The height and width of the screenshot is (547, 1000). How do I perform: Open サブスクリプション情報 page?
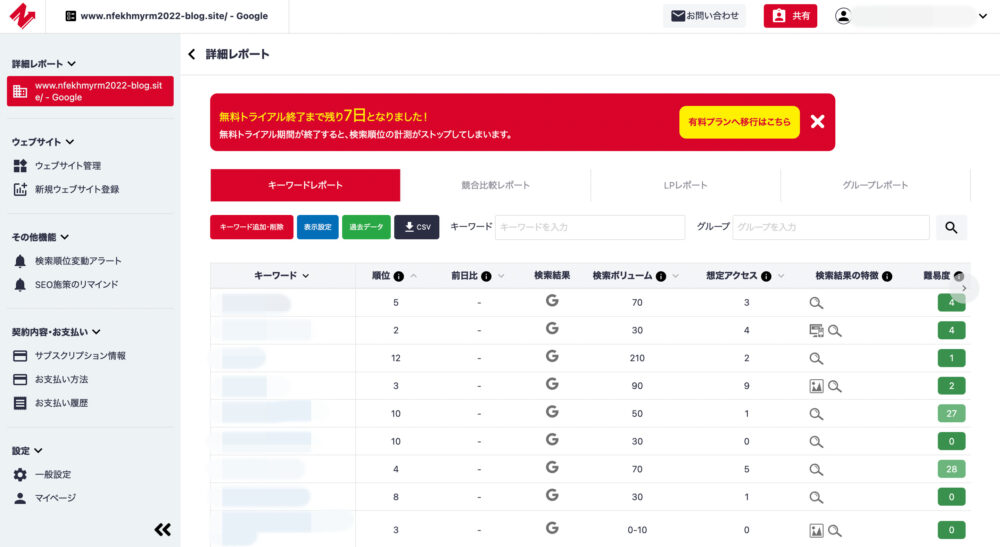pos(80,356)
